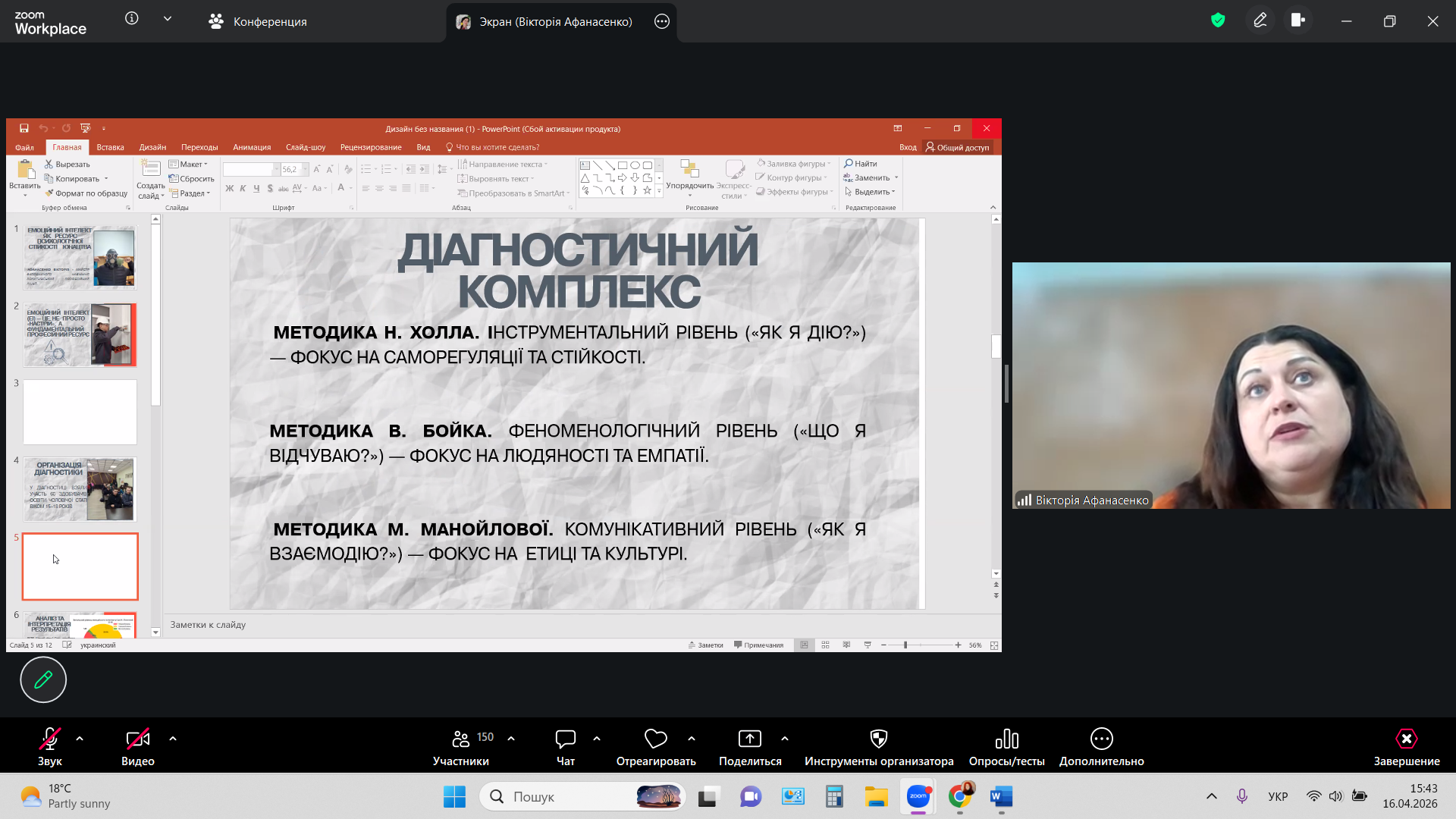Toggle the floating green annotation pen
The image size is (1456, 819).
pos(43,679)
